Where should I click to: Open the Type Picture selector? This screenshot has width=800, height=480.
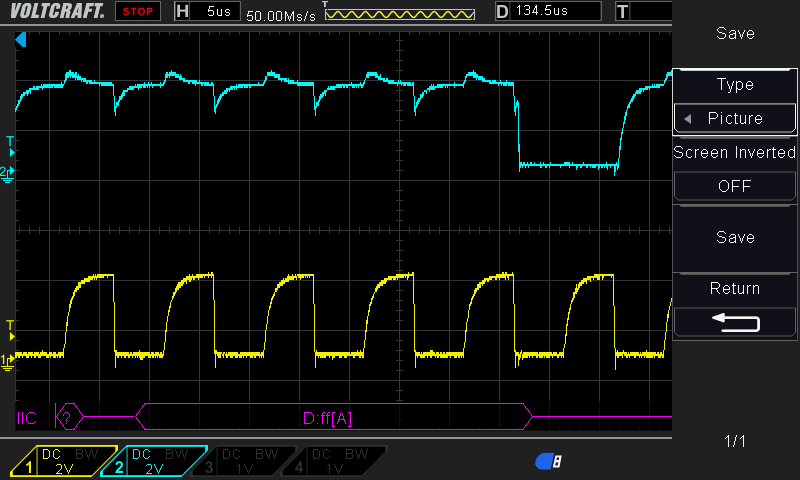[735, 118]
